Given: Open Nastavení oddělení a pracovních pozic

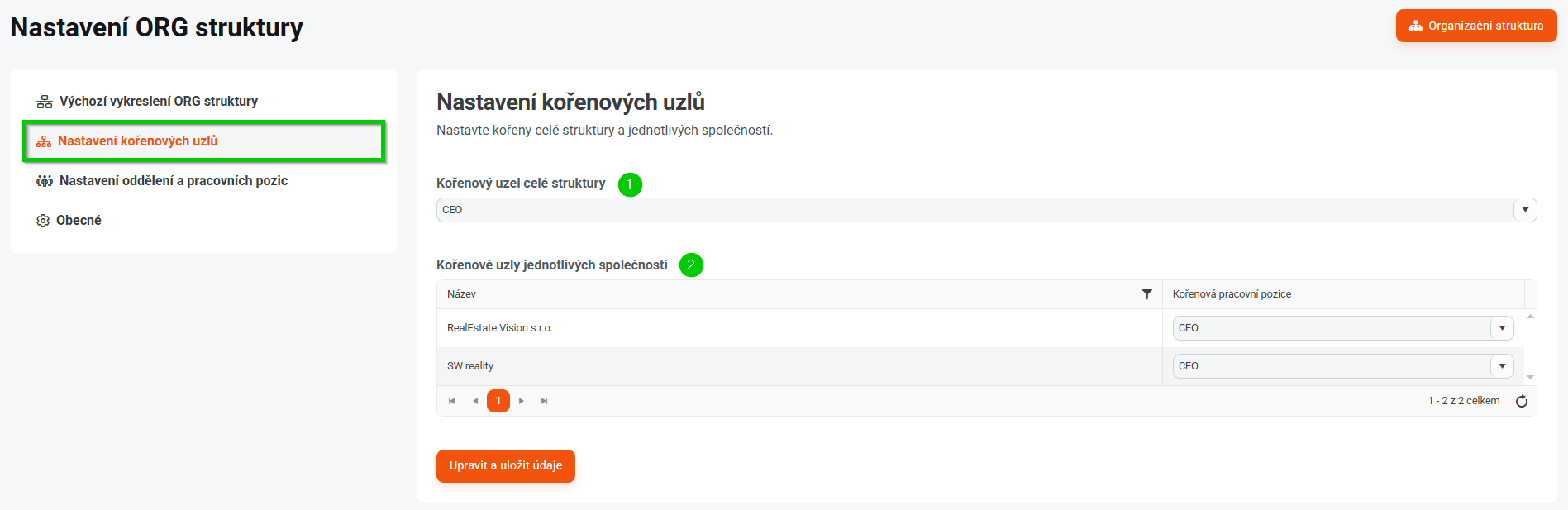Looking at the screenshot, I should 173,181.
